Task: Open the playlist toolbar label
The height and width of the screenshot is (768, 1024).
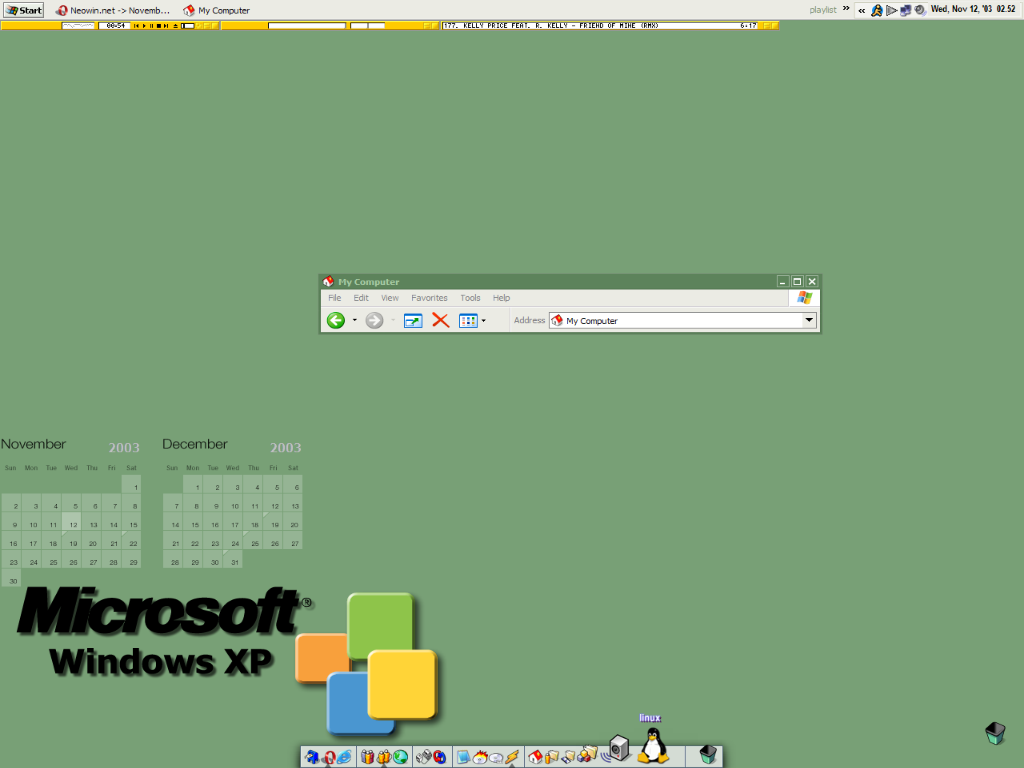Action: point(823,10)
